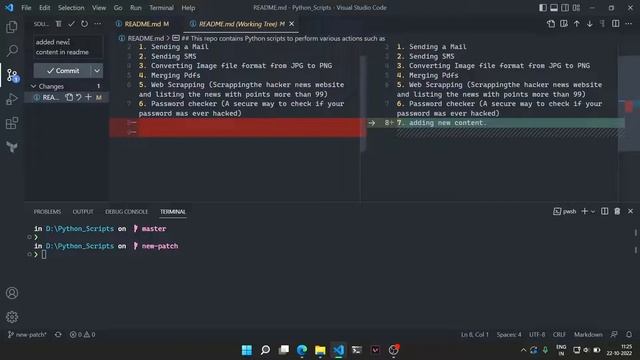Open the File menu

pyautogui.click(x=26, y=8)
